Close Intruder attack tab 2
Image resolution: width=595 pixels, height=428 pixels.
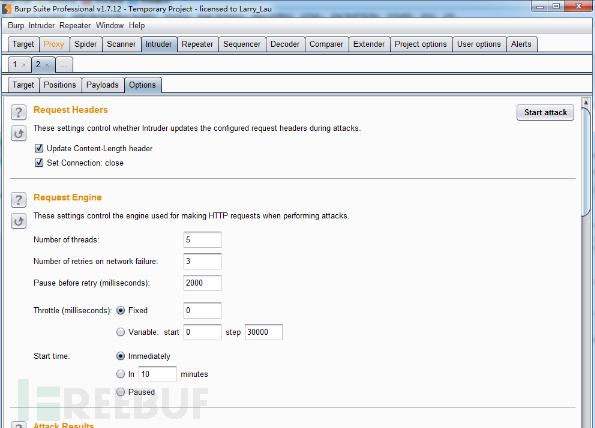pos(47,65)
